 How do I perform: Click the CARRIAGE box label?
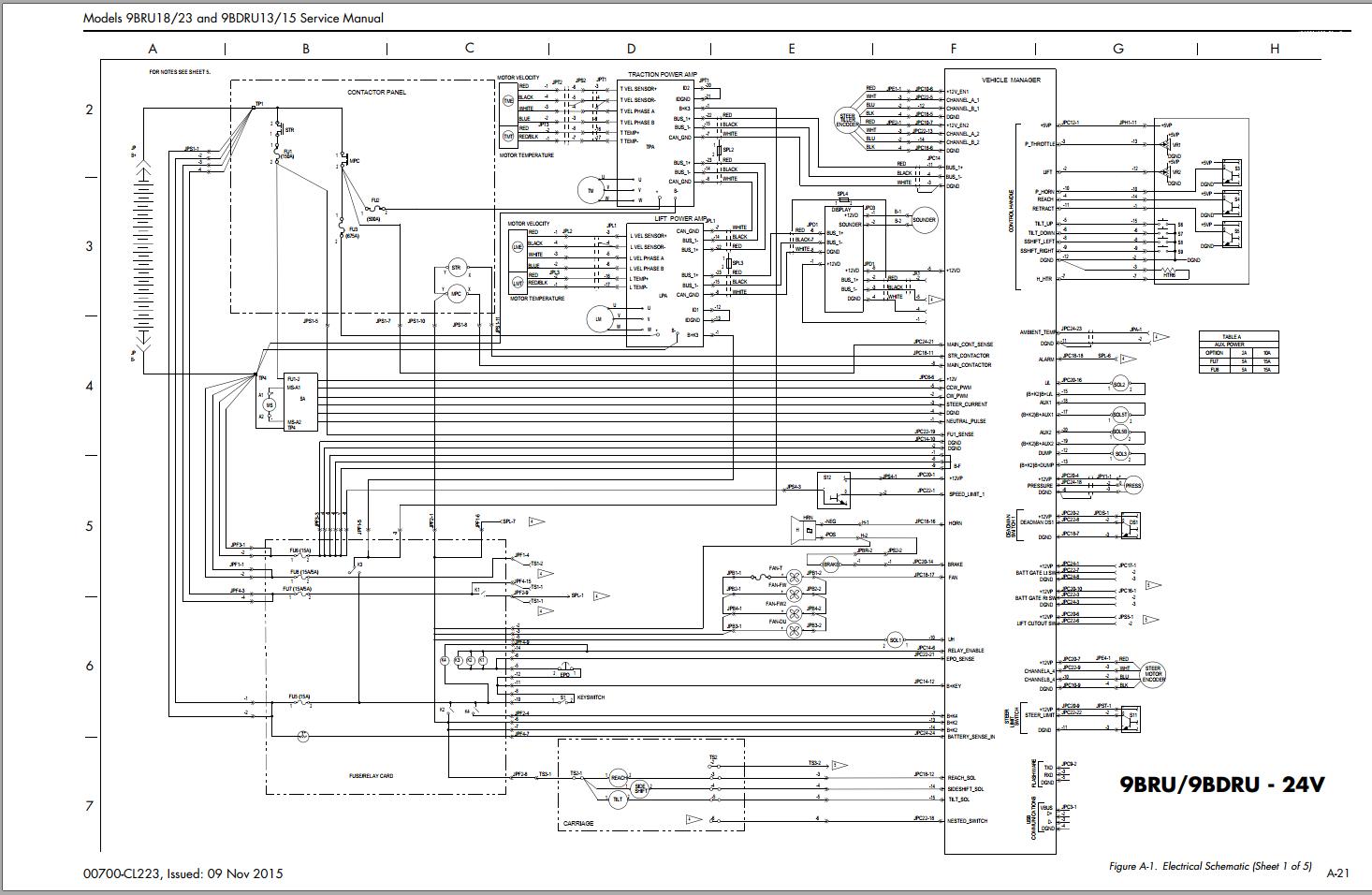(x=578, y=824)
